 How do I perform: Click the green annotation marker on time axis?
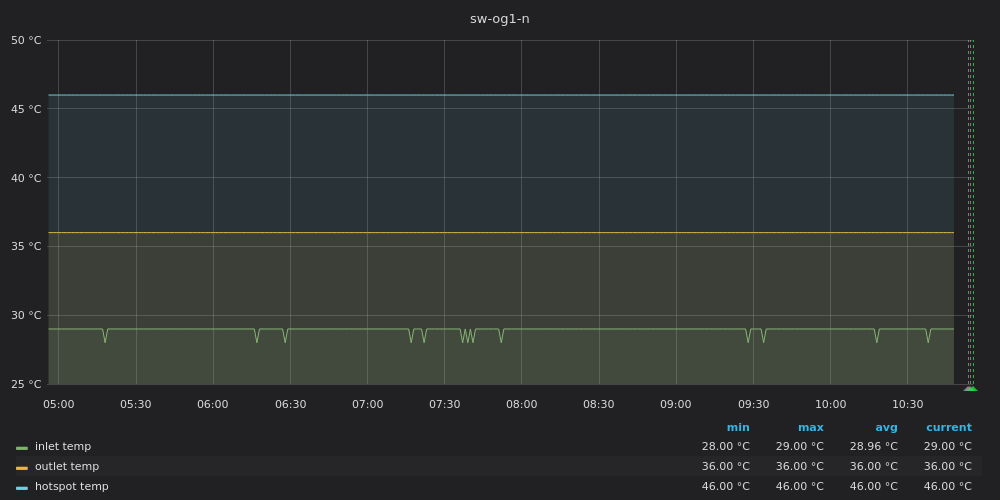click(x=970, y=388)
